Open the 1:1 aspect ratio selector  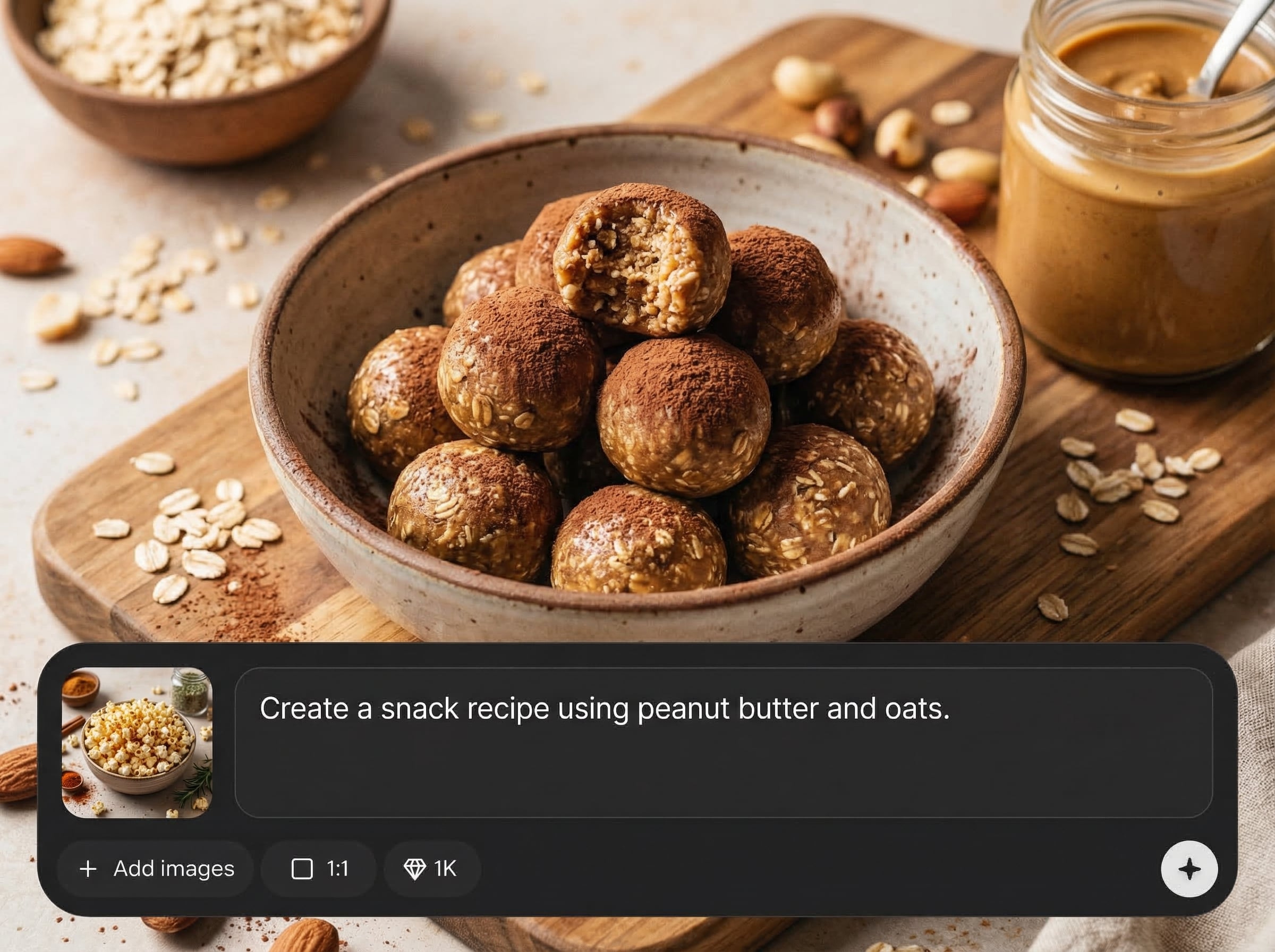click(x=319, y=869)
